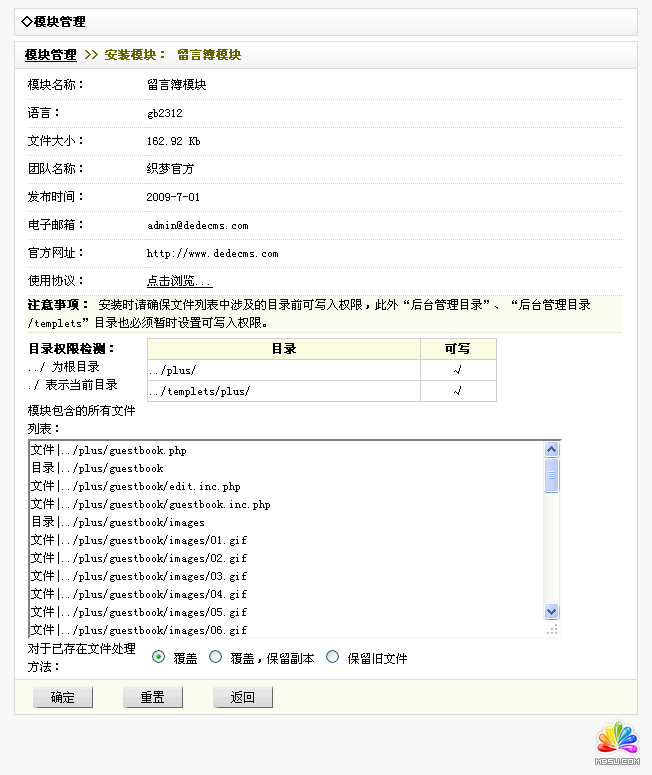Open the 点击浏览 usage agreement link
Screen dimensions: 652x775
[x=179, y=282]
